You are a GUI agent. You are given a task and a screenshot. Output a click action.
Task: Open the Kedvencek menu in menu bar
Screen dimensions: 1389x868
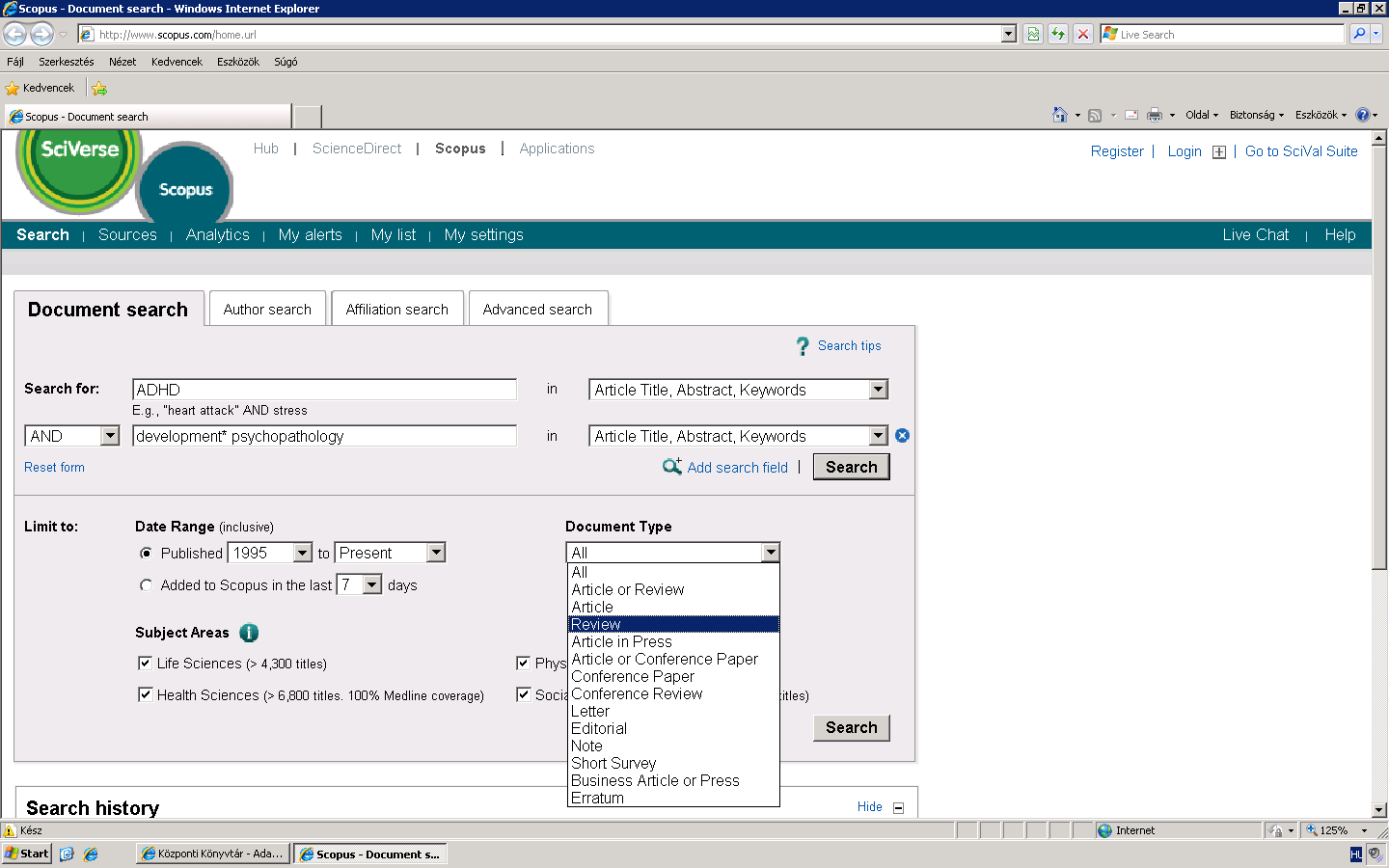[177, 62]
